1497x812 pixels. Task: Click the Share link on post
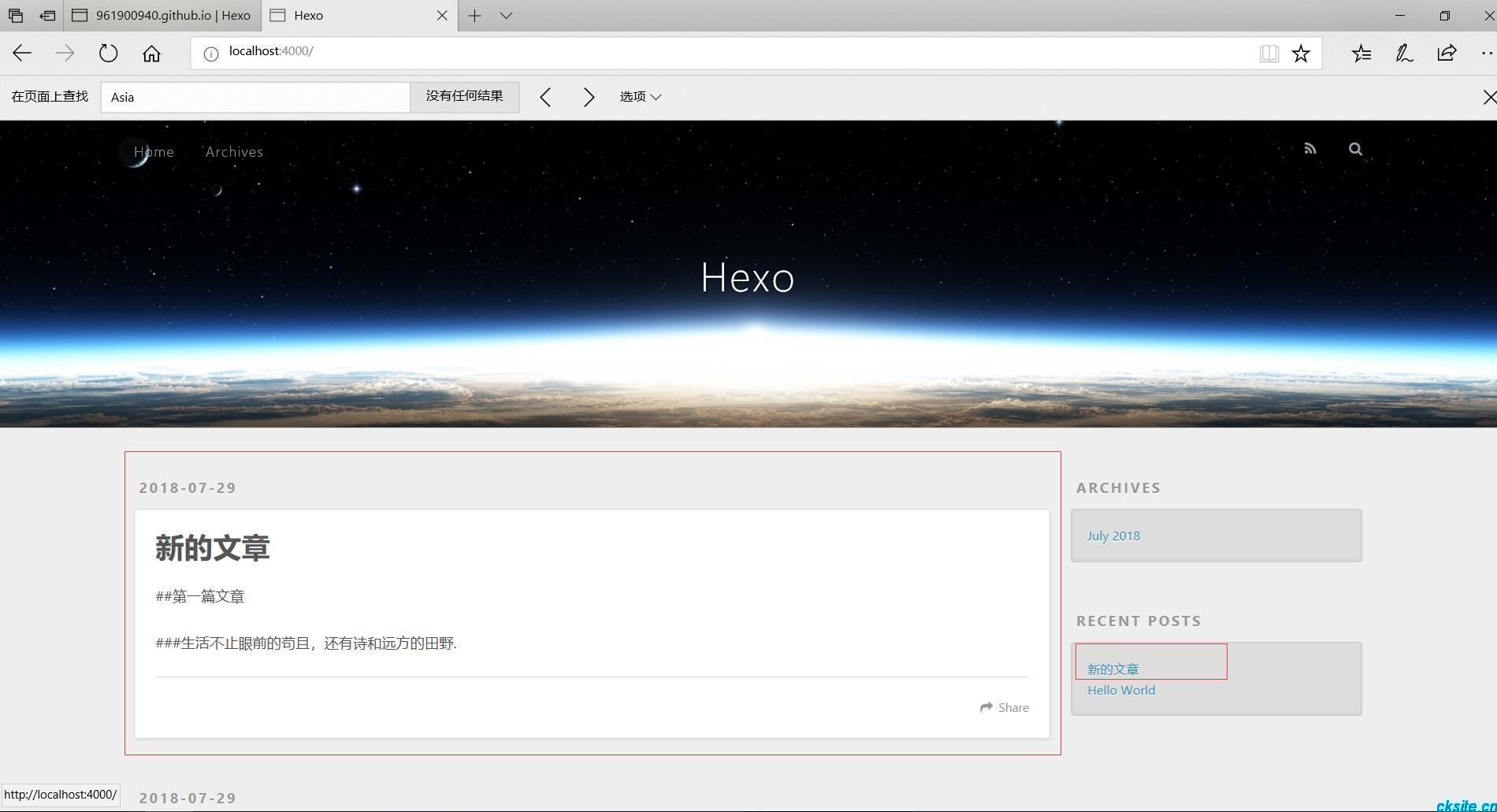(1004, 707)
